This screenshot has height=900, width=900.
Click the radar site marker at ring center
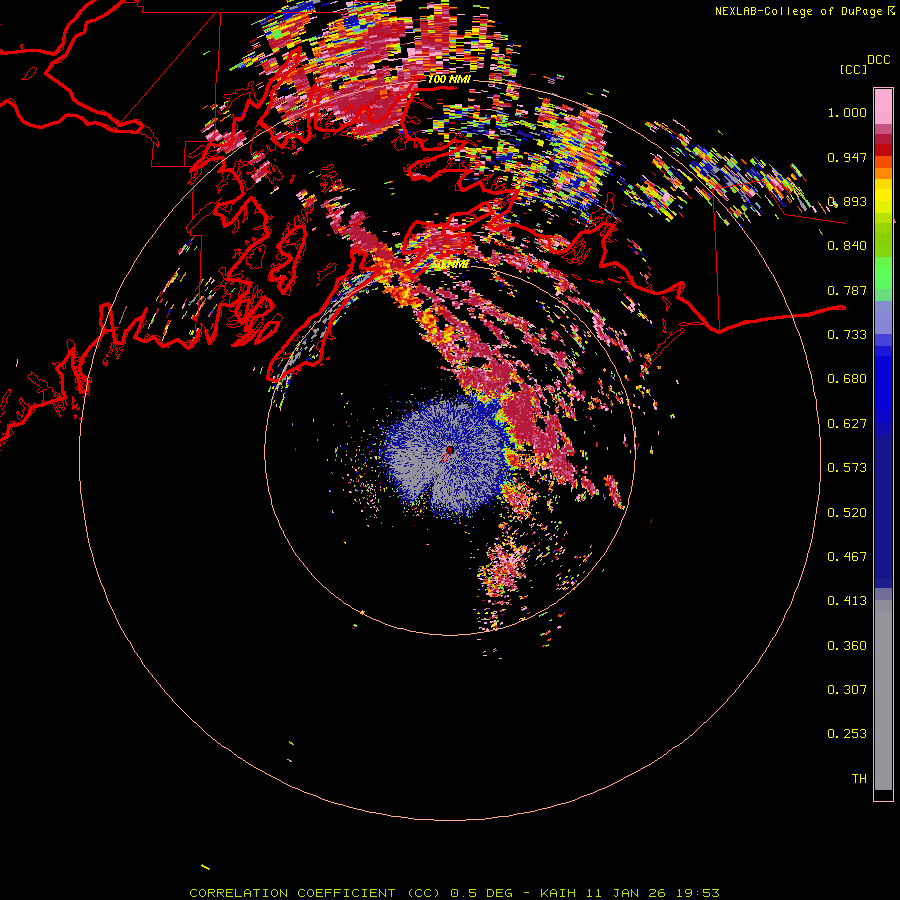[450, 451]
